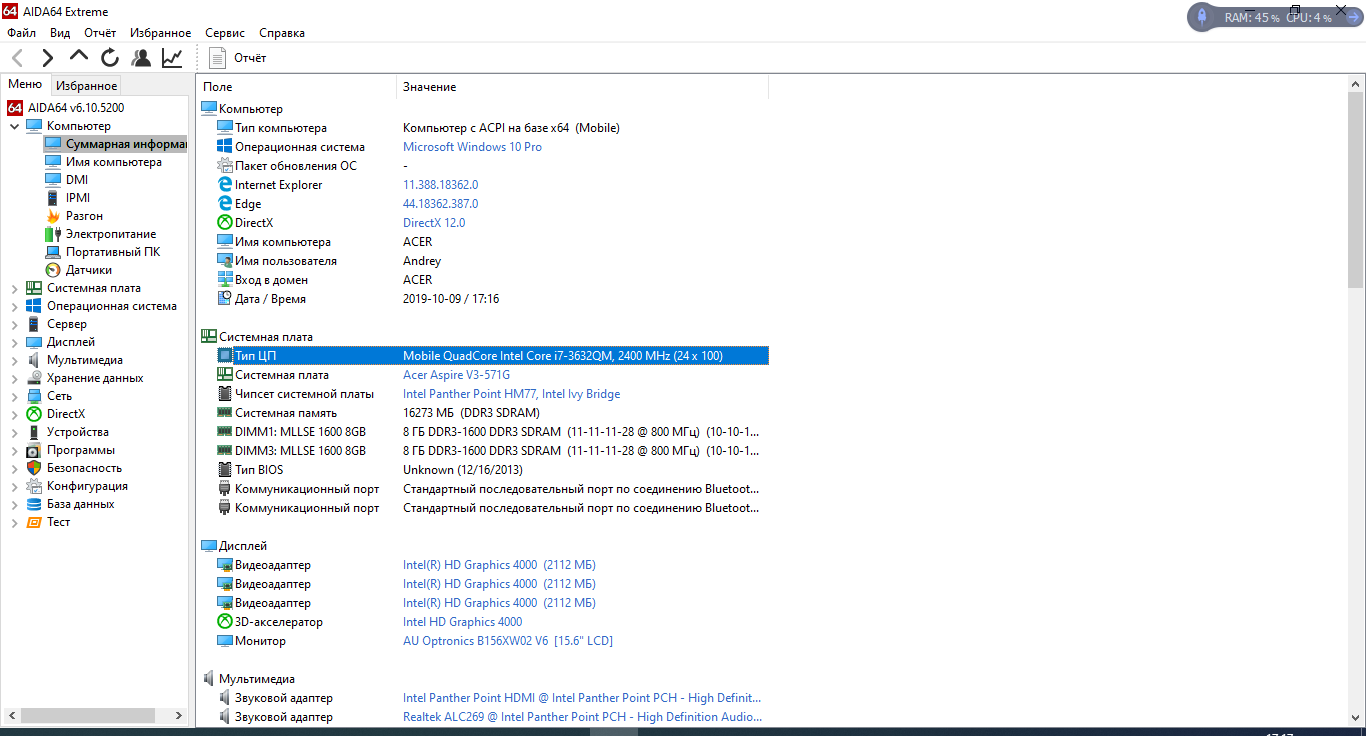Open the DMI tree item

tap(77, 180)
